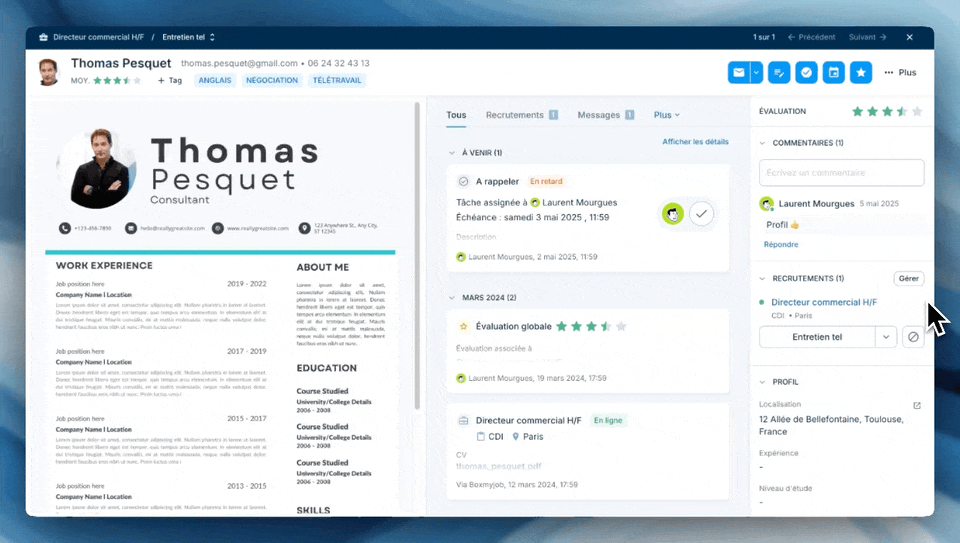The image size is (960, 543).
Task: Click the Entretien tel stage button
Action: pos(817,337)
